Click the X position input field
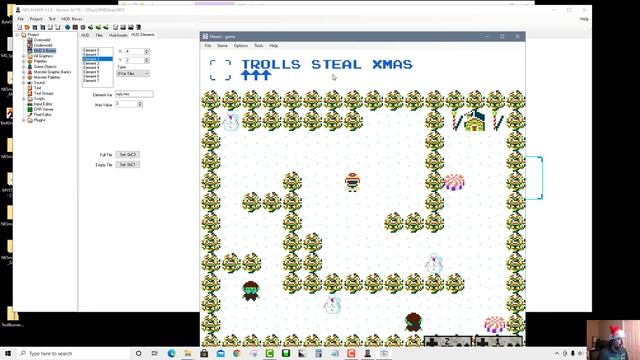The image size is (640, 360). (134, 51)
